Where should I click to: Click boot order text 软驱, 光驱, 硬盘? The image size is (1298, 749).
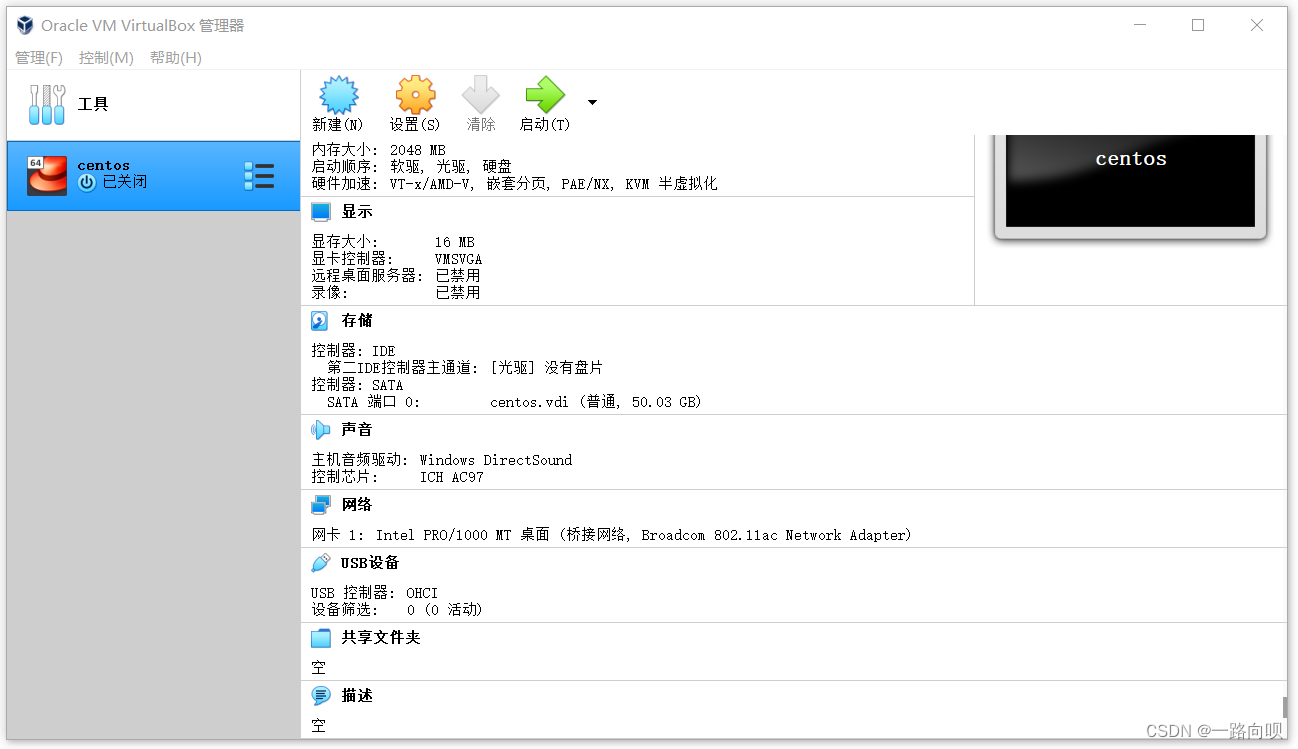coord(451,167)
